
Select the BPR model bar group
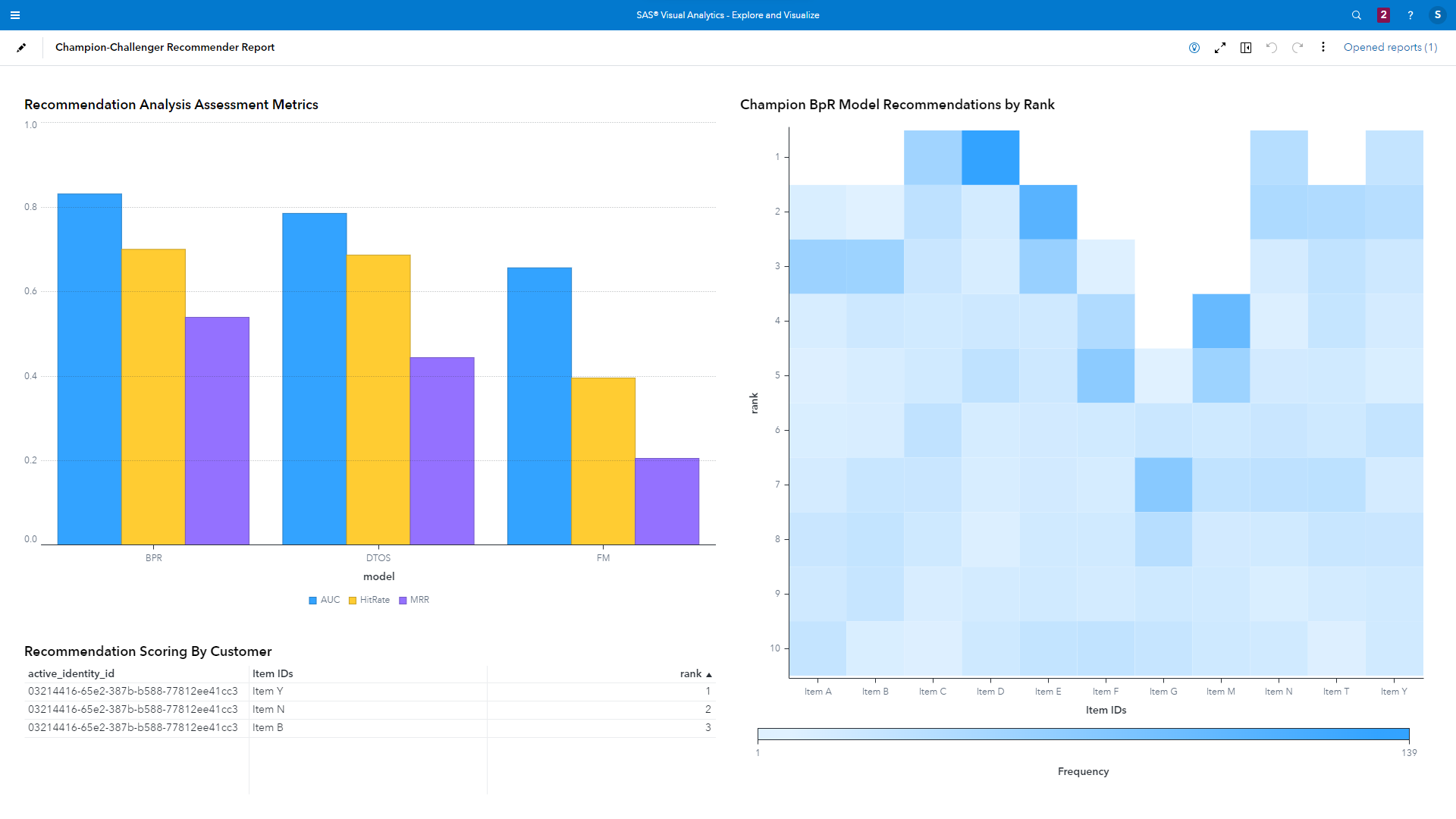pos(153,379)
